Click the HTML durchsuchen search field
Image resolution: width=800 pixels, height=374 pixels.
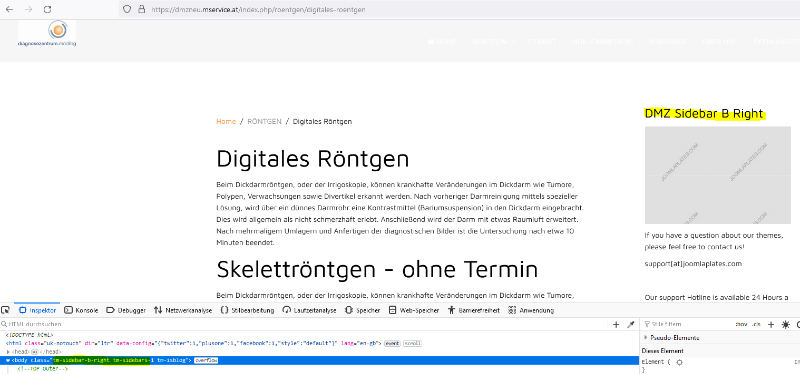[x=306, y=325]
